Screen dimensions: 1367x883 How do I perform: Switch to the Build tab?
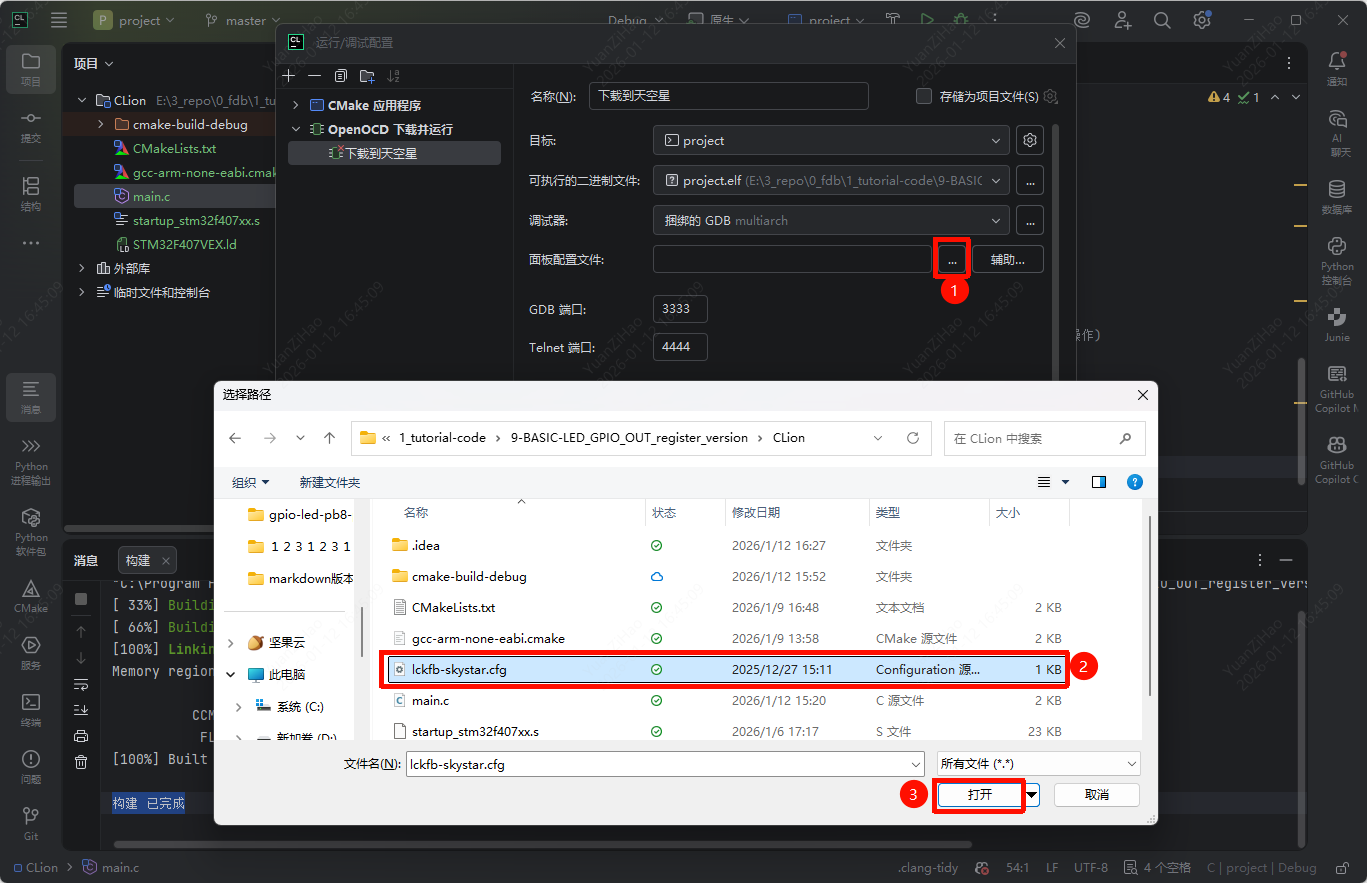(x=138, y=560)
